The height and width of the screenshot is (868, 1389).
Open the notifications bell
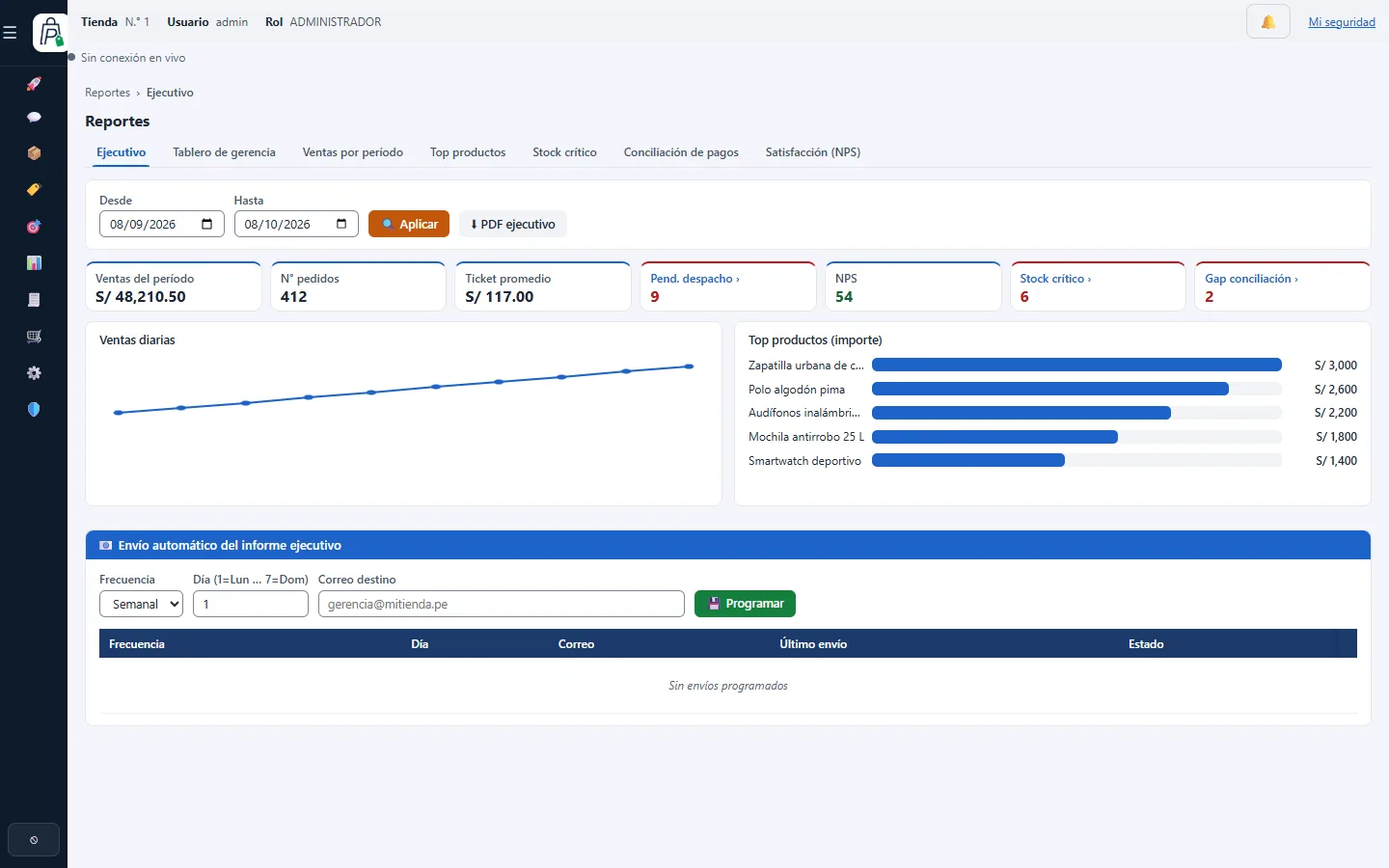pos(1267,21)
